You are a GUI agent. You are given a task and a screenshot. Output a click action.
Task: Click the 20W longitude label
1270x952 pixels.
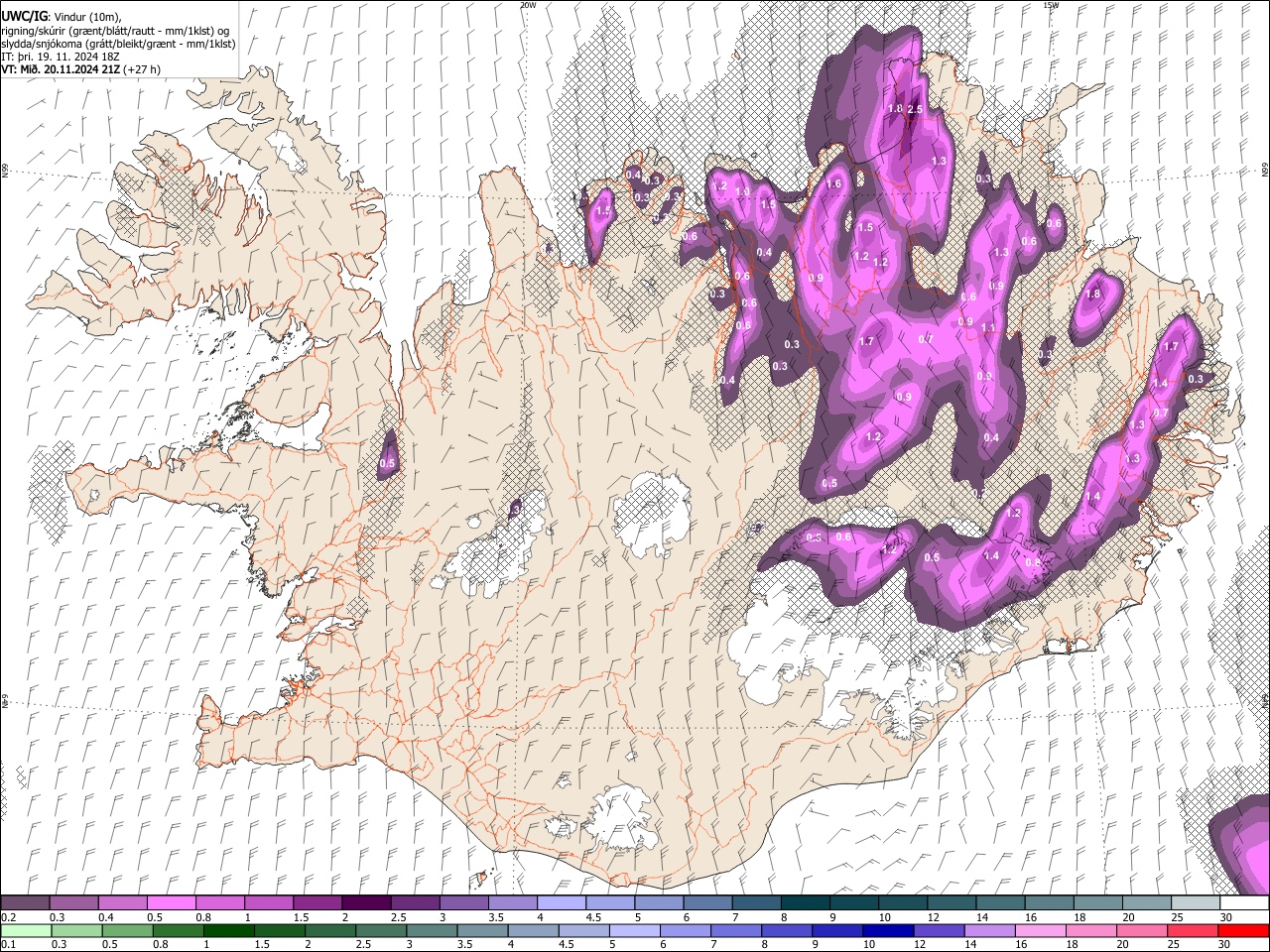(528, 5)
